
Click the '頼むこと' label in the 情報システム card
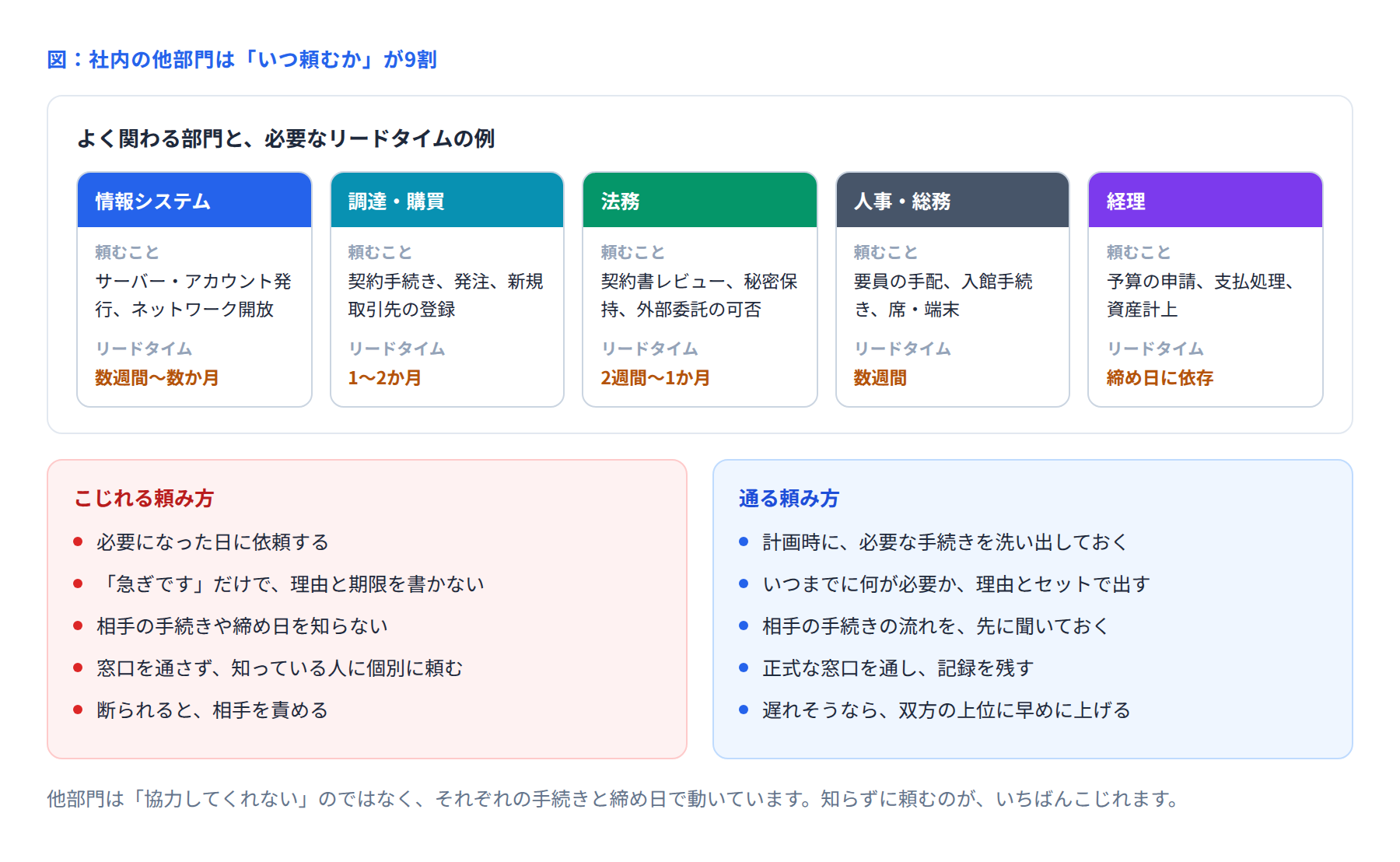click(127, 252)
